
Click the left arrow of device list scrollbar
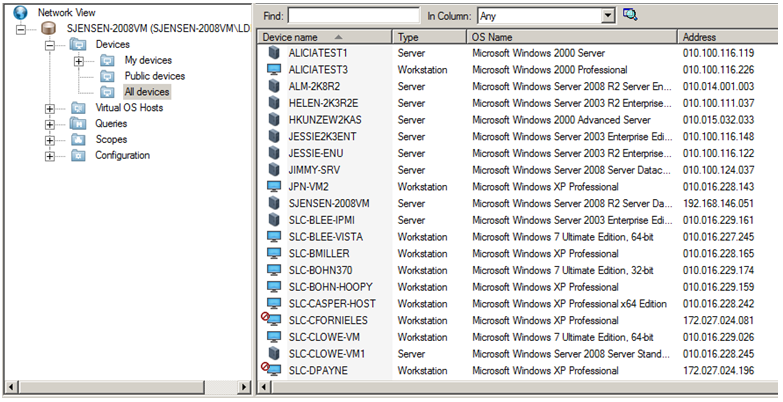click(265, 387)
